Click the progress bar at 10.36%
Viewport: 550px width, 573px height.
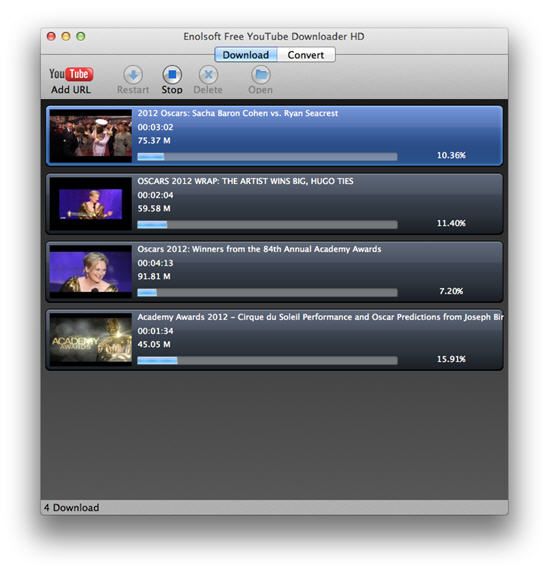pyautogui.click(x=267, y=157)
